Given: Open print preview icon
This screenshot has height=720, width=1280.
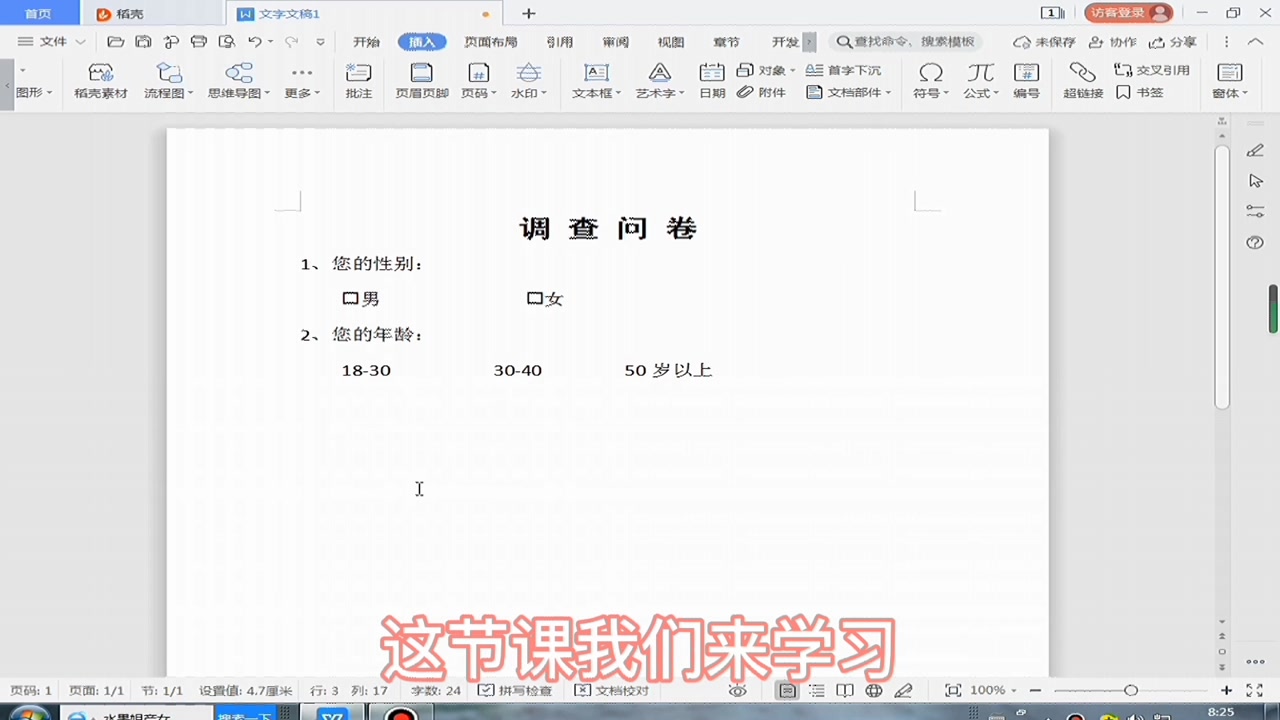Looking at the screenshot, I should (227, 42).
